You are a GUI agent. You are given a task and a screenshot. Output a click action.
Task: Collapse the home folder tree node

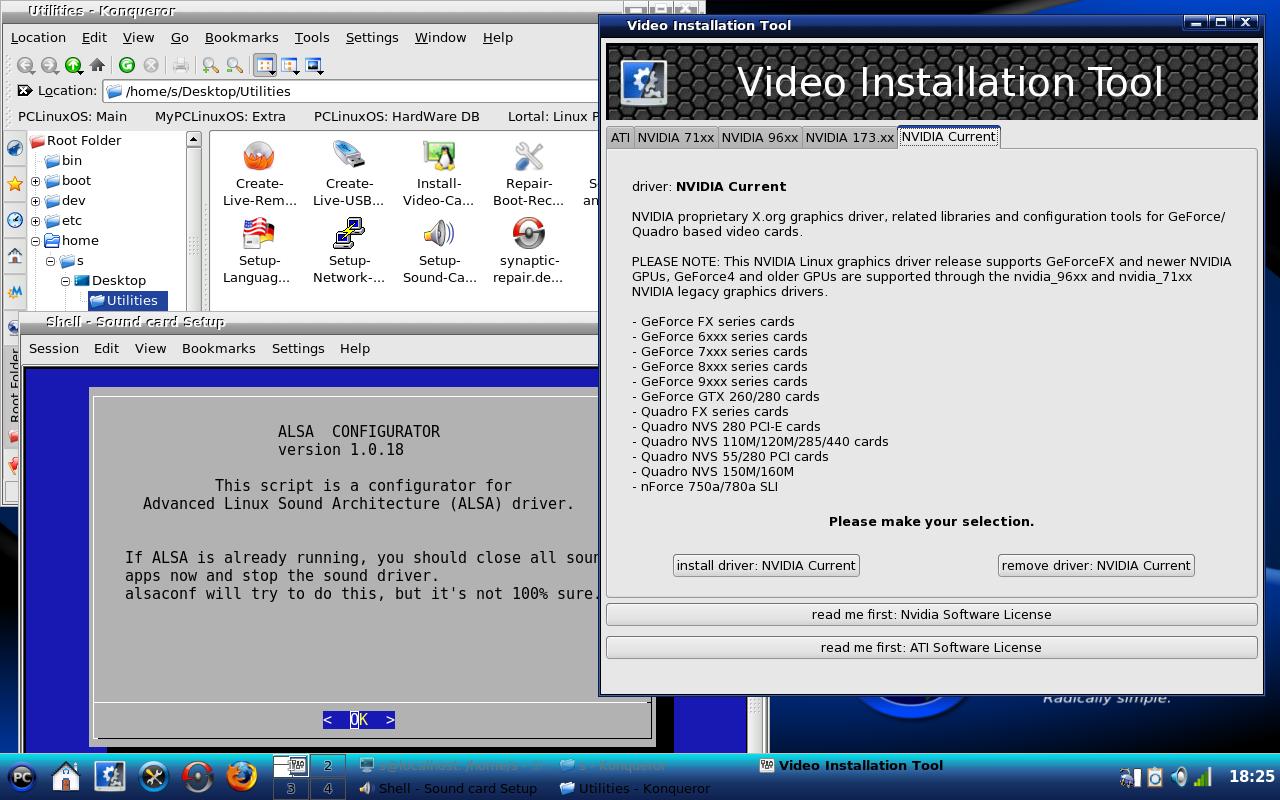point(35,241)
